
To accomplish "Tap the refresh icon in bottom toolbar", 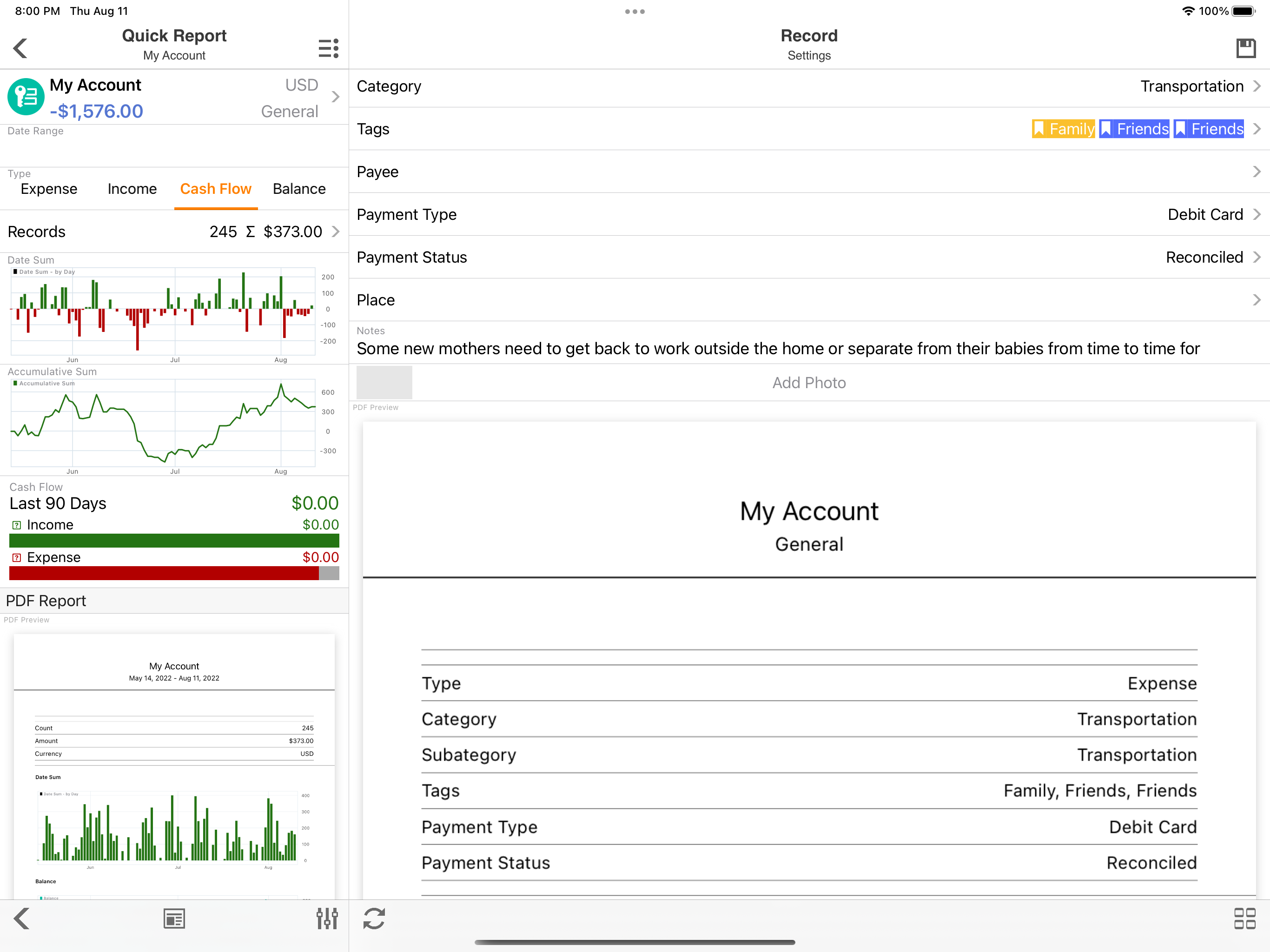I will pyautogui.click(x=374, y=918).
